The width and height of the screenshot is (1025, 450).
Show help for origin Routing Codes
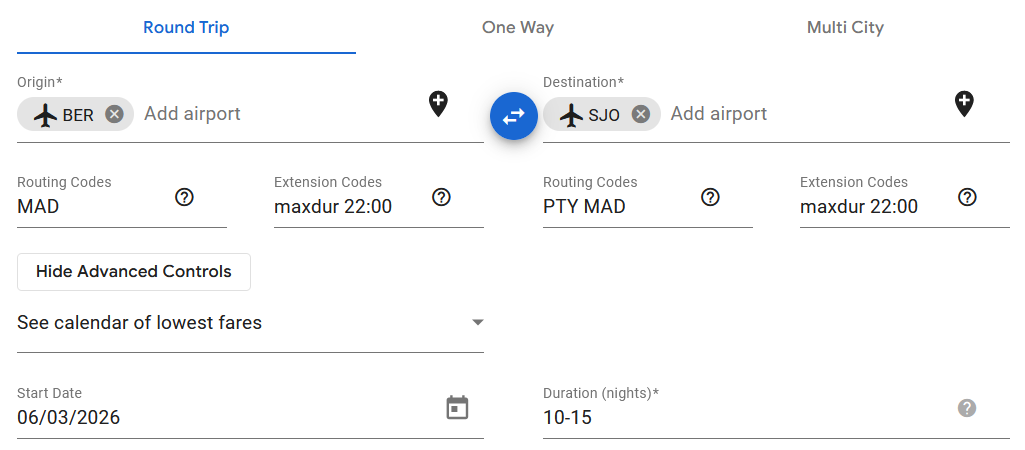pyautogui.click(x=184, y=197)
